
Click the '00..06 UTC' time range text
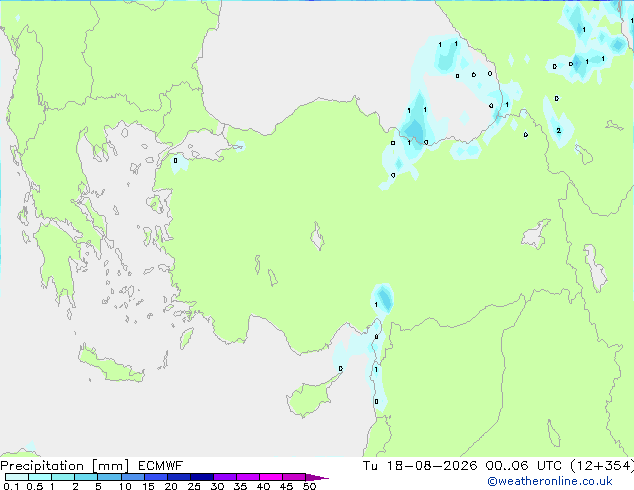[x=524, y=466]
